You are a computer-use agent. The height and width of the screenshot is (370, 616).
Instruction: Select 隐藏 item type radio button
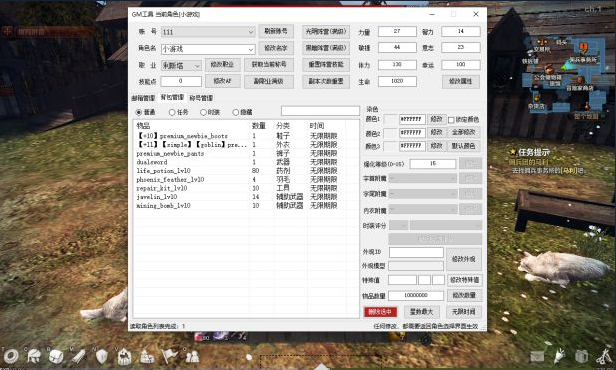(235, 112)
